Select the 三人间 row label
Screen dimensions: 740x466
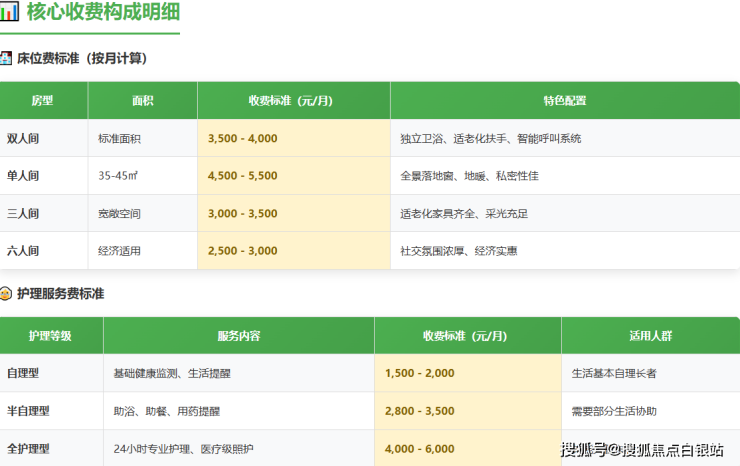tap(23, 213)
